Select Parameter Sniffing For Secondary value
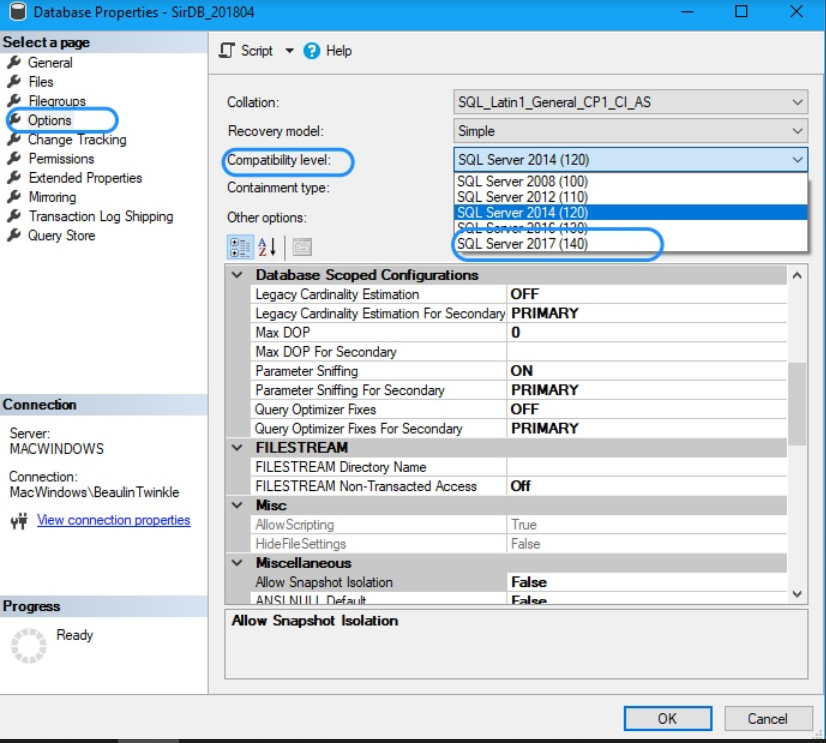826x743 pixels. point(647,390)
